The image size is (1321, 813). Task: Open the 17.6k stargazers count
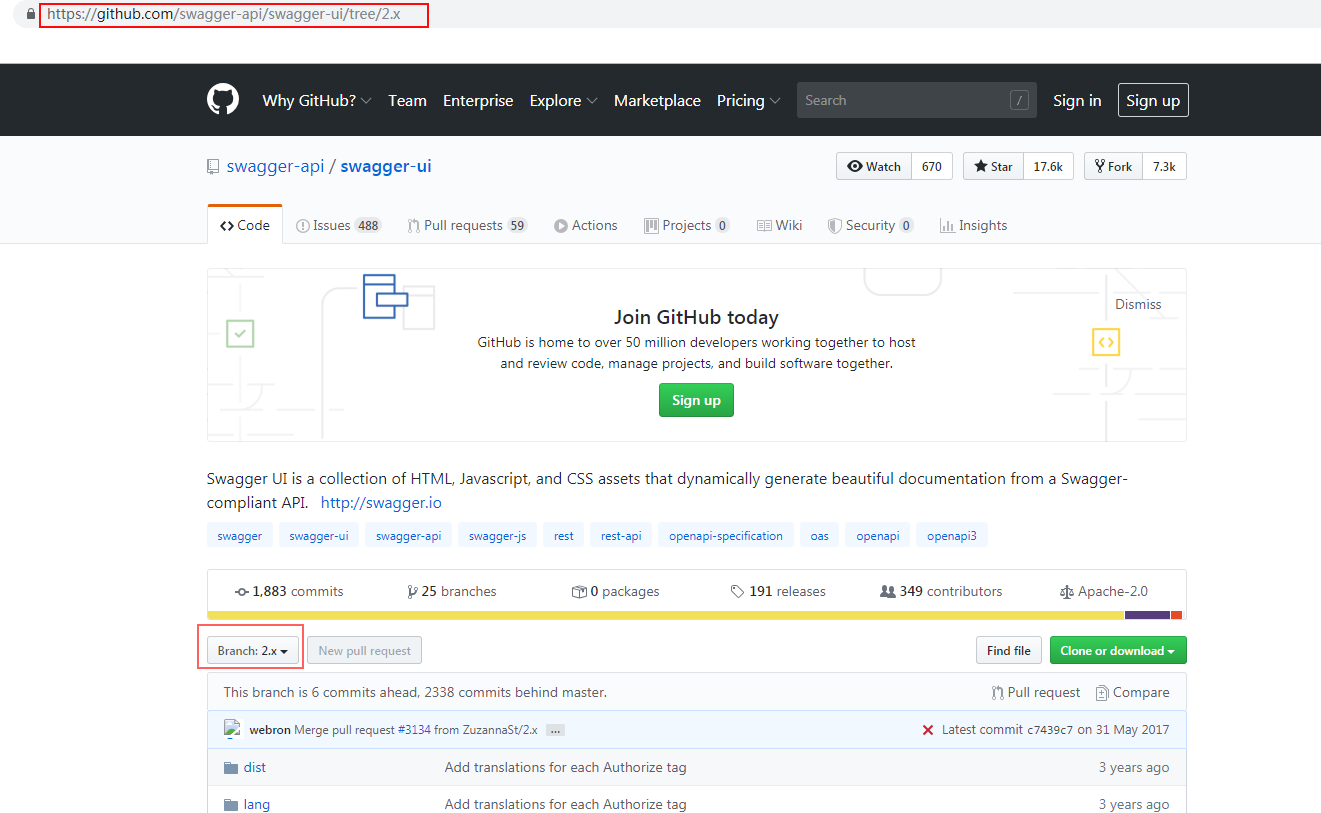pyautogui.click(x=1048, y=166)
